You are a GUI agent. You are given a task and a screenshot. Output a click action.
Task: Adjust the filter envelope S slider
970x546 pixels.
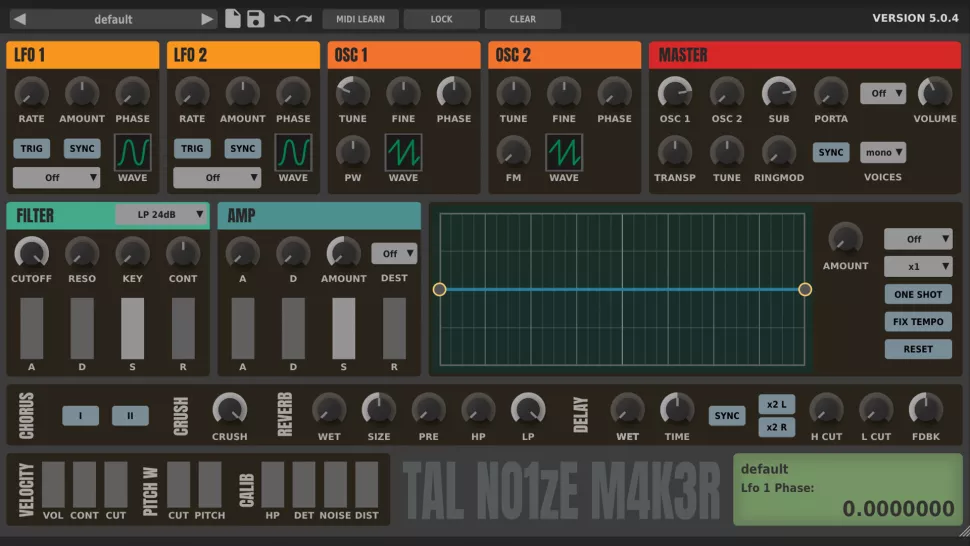pyautogui.click(x=132, y=328)
